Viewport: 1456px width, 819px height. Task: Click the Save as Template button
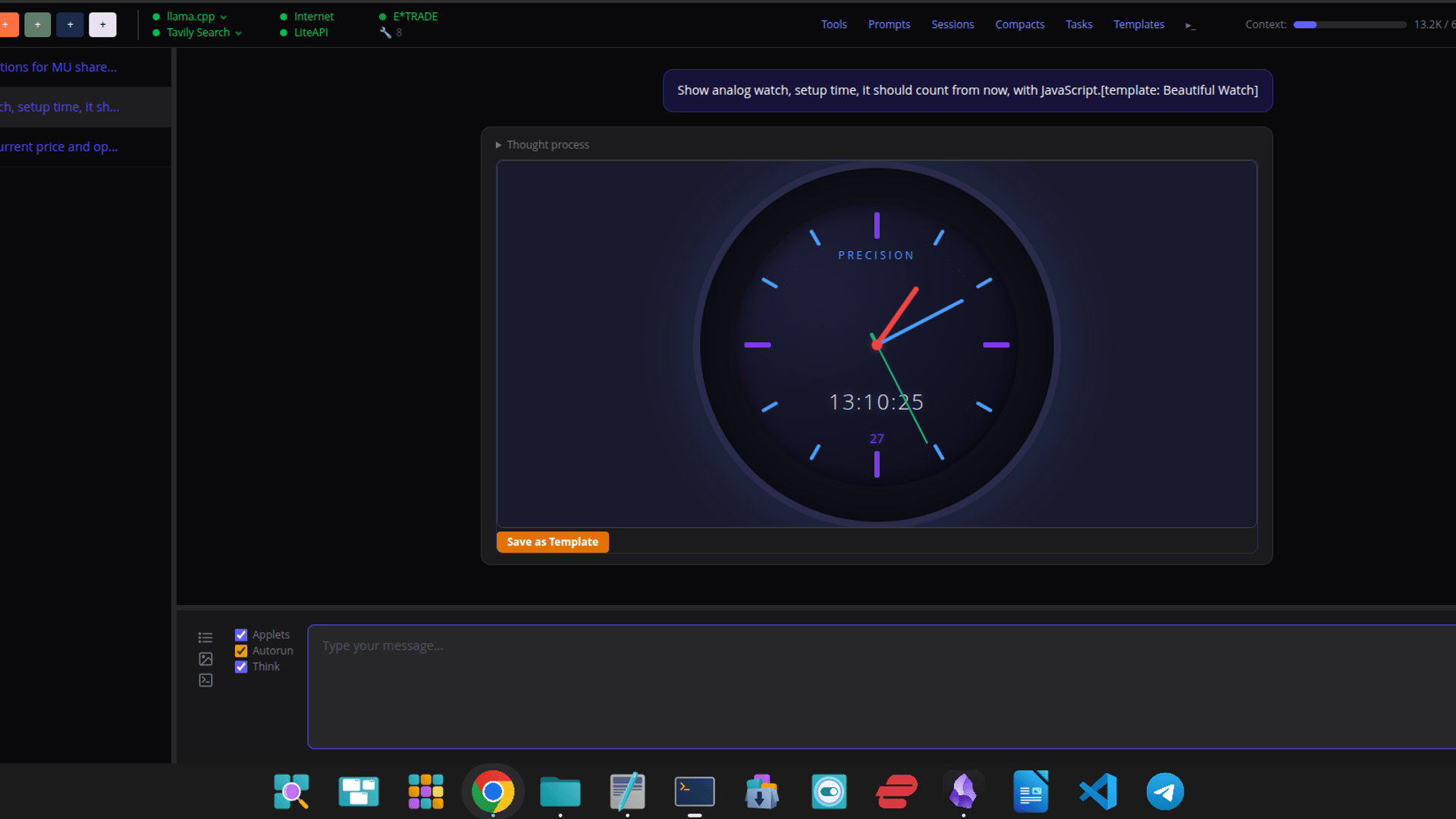click(552, 541)
